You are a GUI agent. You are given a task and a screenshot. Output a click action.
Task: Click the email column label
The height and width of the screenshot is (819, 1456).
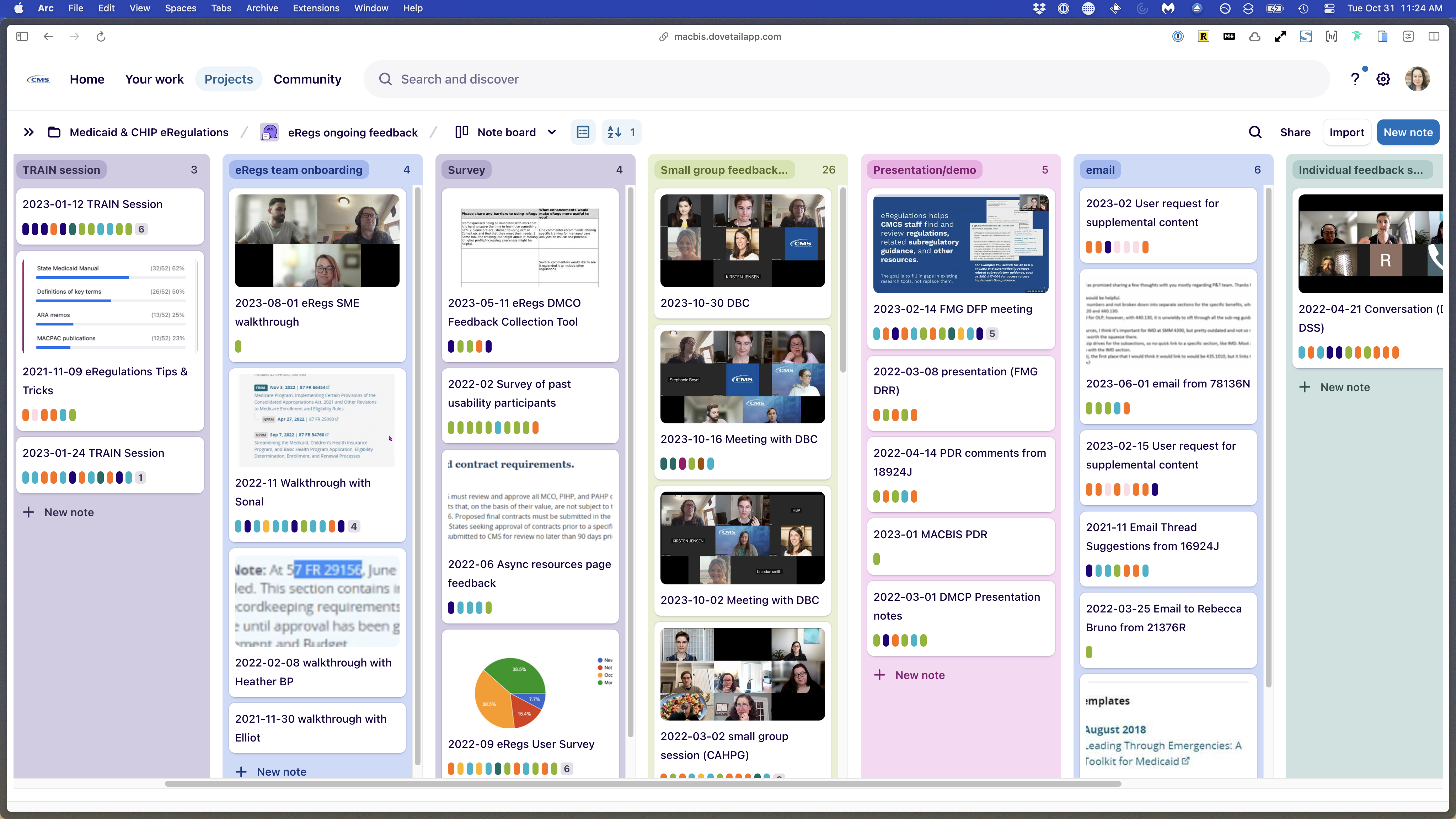tap(1100, 170)
